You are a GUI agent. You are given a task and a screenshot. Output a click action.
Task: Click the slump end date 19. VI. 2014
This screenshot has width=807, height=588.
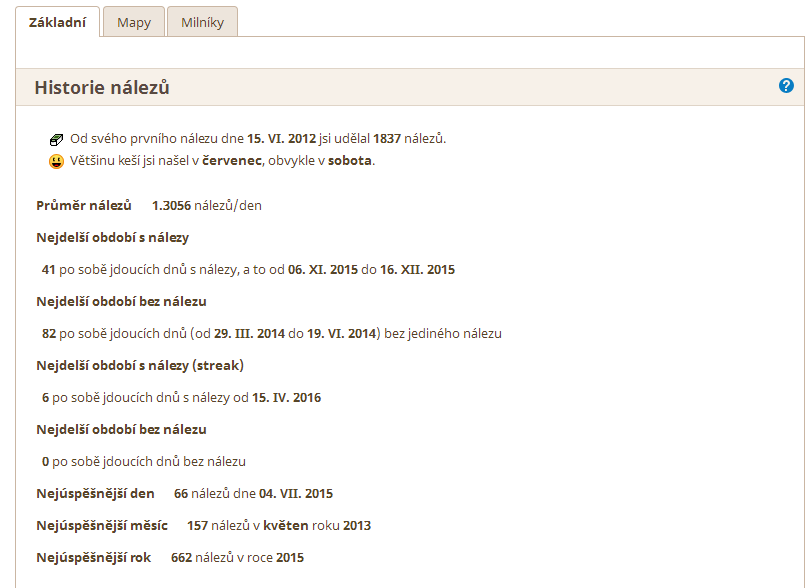342,333
